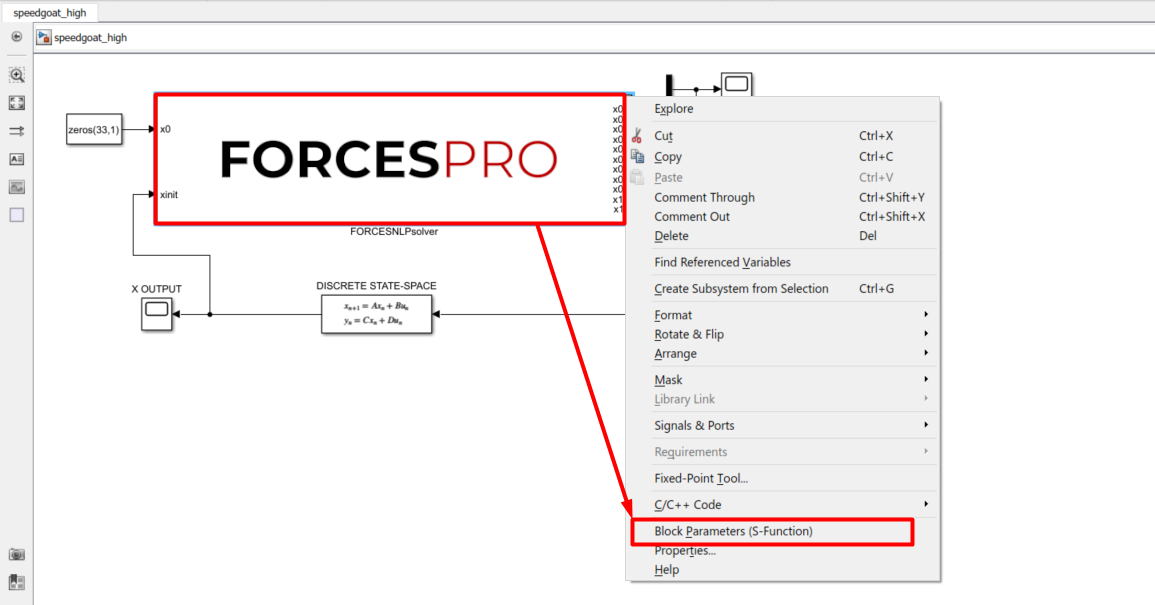Open Block Parameters (S-Function)
The height and width of the screenshot is (605, 1155).
[733, 532]
